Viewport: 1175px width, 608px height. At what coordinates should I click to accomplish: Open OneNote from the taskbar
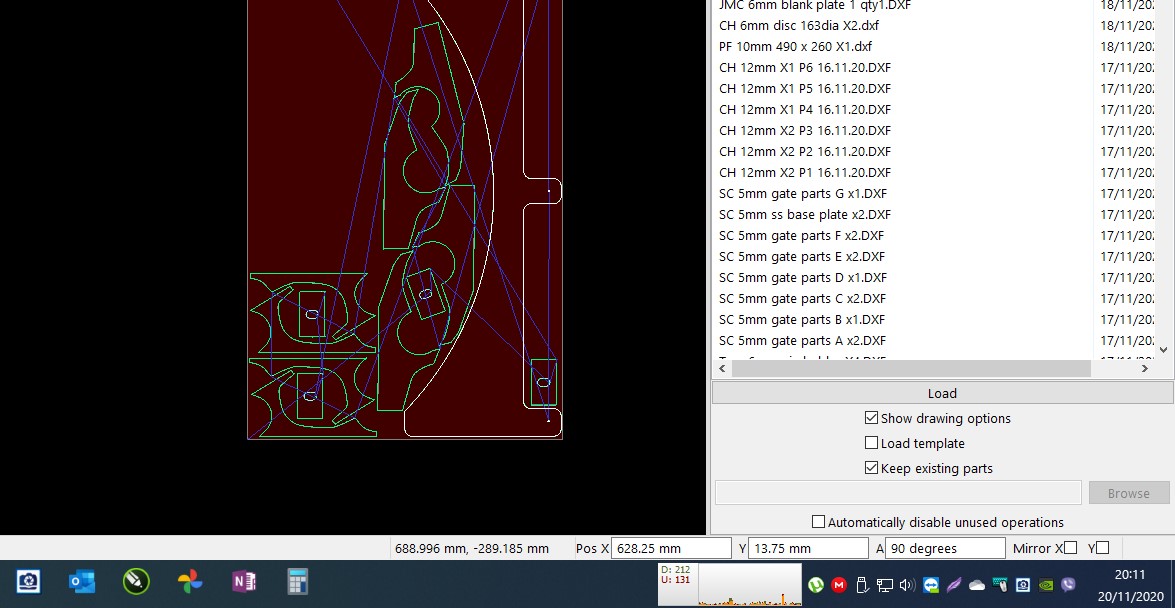244,582
